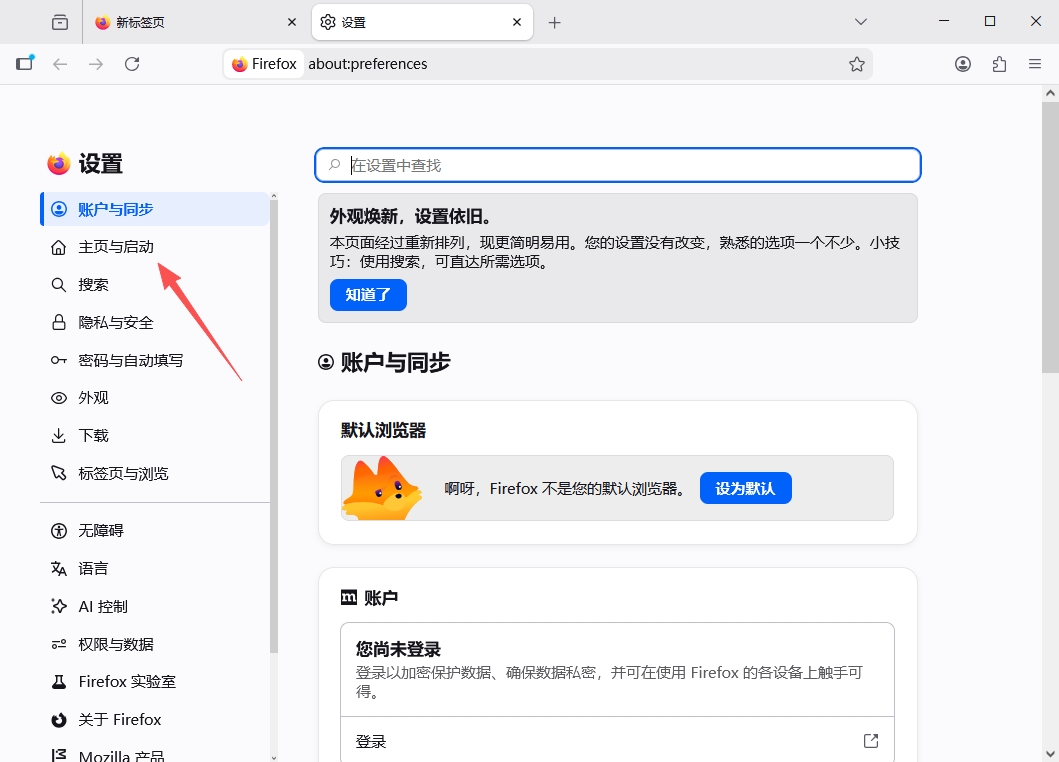The image size is (1059, 762).
Task: Click the sidebar list scrollbar
Action: click(274, 426)
